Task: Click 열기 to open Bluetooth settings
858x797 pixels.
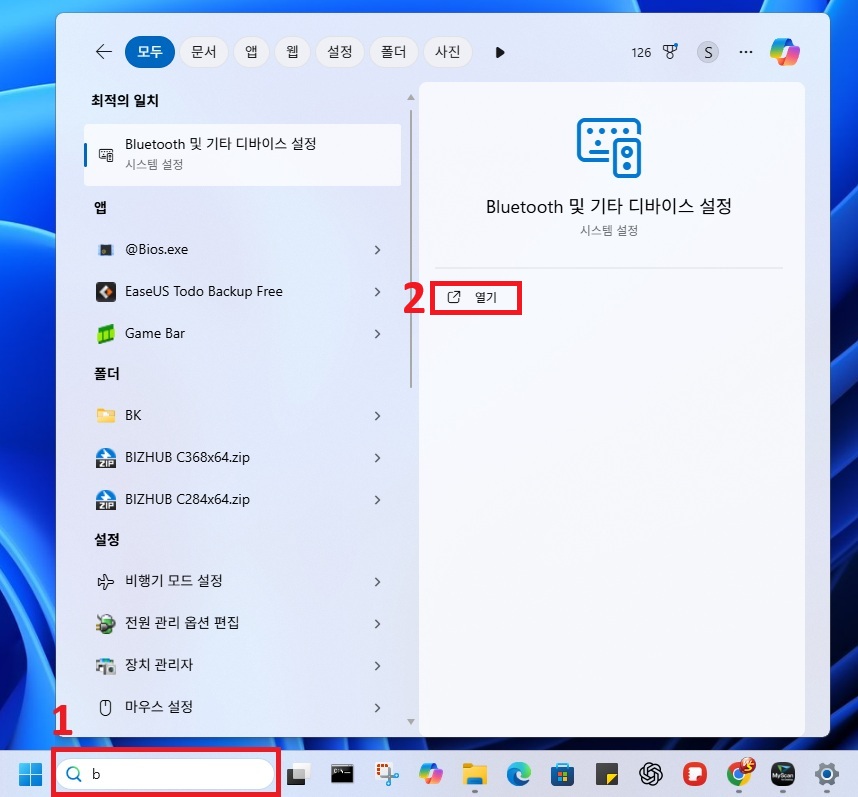Action: pos(475,298)
